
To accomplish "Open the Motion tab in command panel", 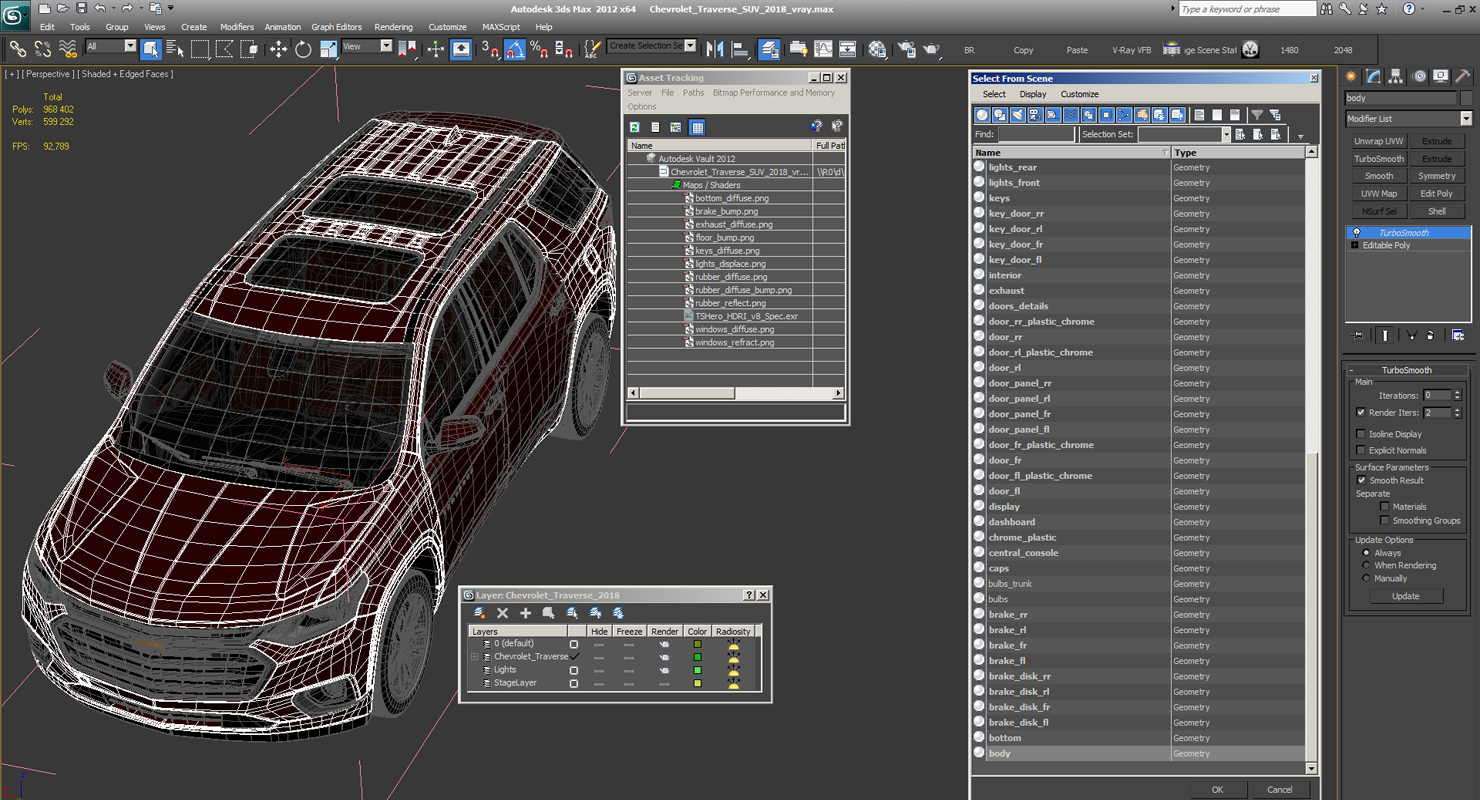I will 1418,77.
